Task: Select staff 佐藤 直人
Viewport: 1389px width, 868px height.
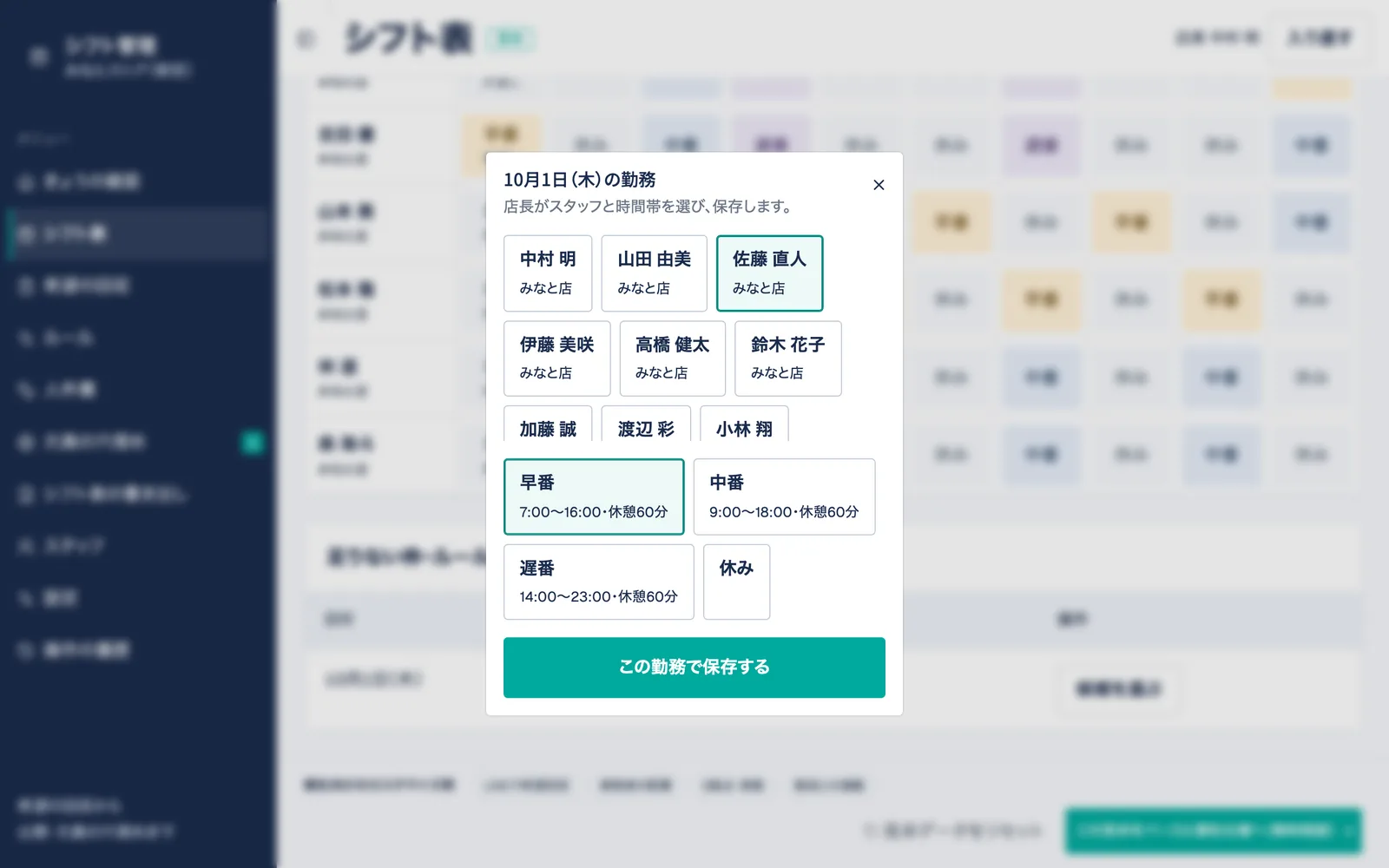Action: coord(769,273)
